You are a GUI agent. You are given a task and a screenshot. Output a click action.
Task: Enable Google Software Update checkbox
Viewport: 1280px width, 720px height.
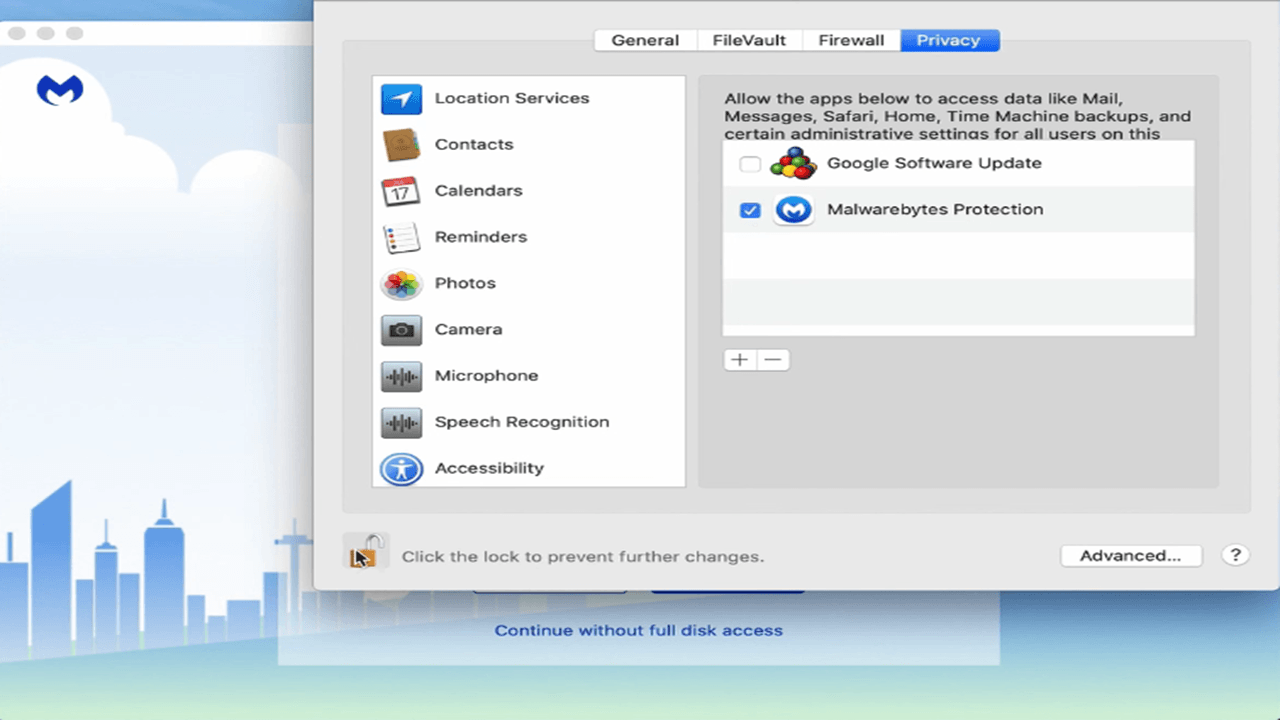click(x=750, y=164)
